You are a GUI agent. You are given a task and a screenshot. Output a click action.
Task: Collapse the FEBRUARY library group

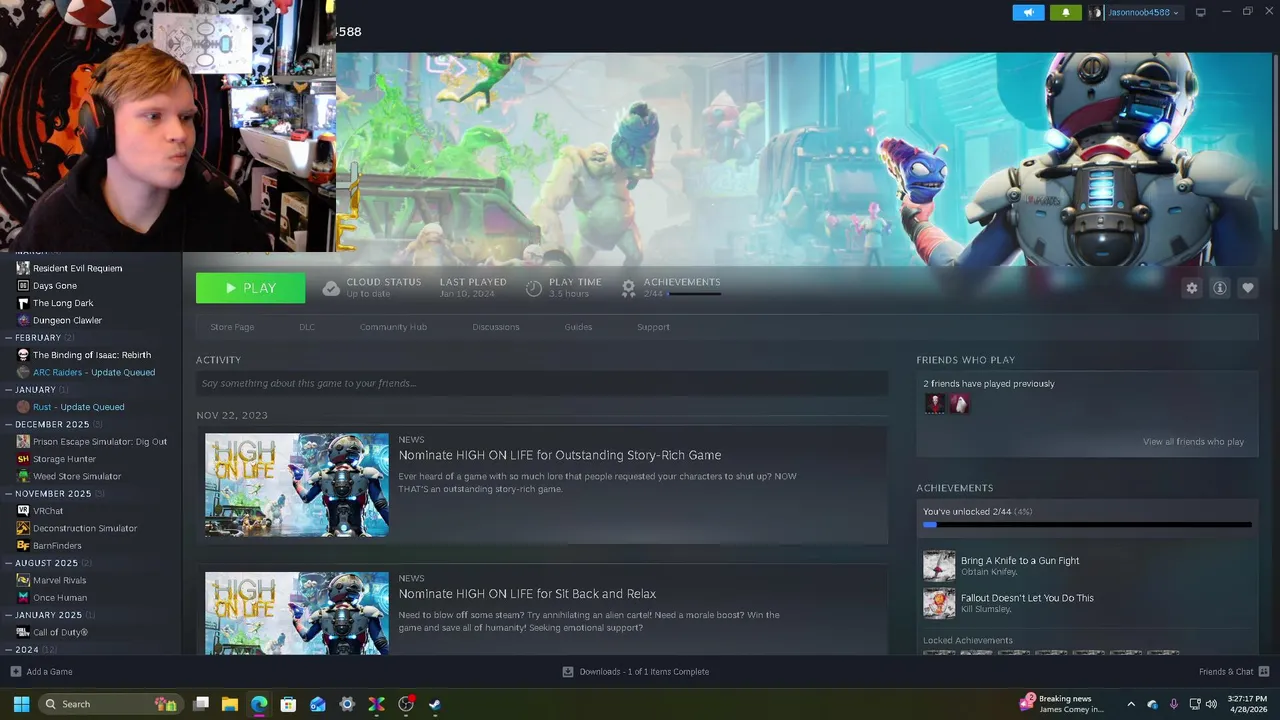click(9, 338)
